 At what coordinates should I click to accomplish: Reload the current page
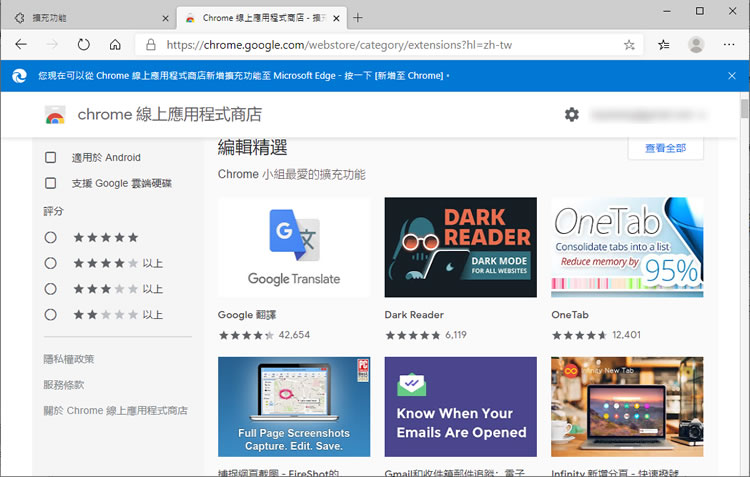coord(84,44)
